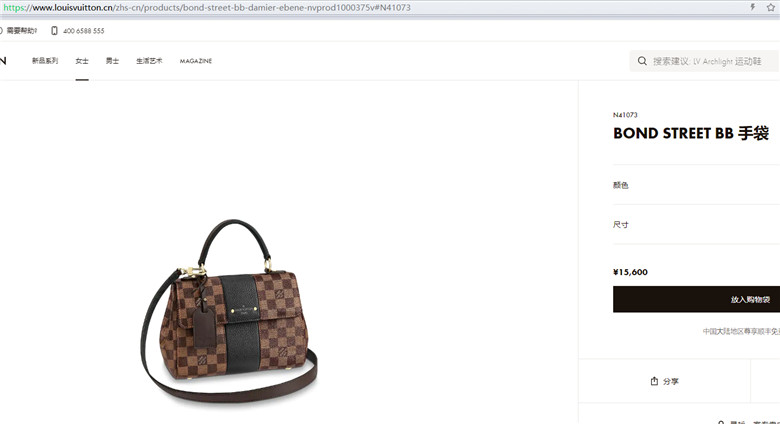Click the price ¥15,600
The image size is (780, 424).
click(630, 272)
